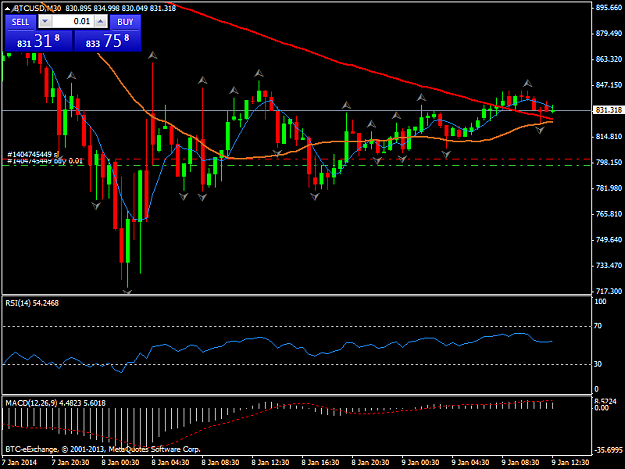Click the sell price 831 31 panel
Image resolution: width=625 pixels, height=469 pixels.
39,41
